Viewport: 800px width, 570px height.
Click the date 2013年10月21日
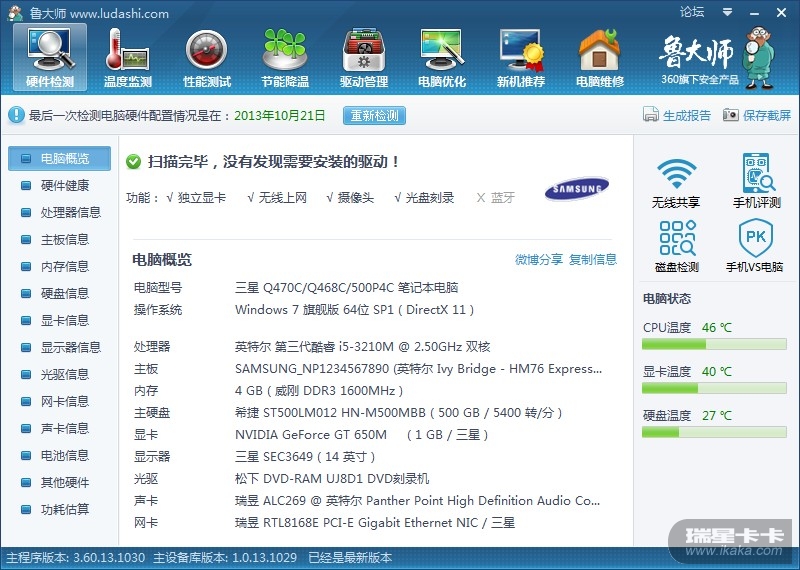(x=280, y=115)
